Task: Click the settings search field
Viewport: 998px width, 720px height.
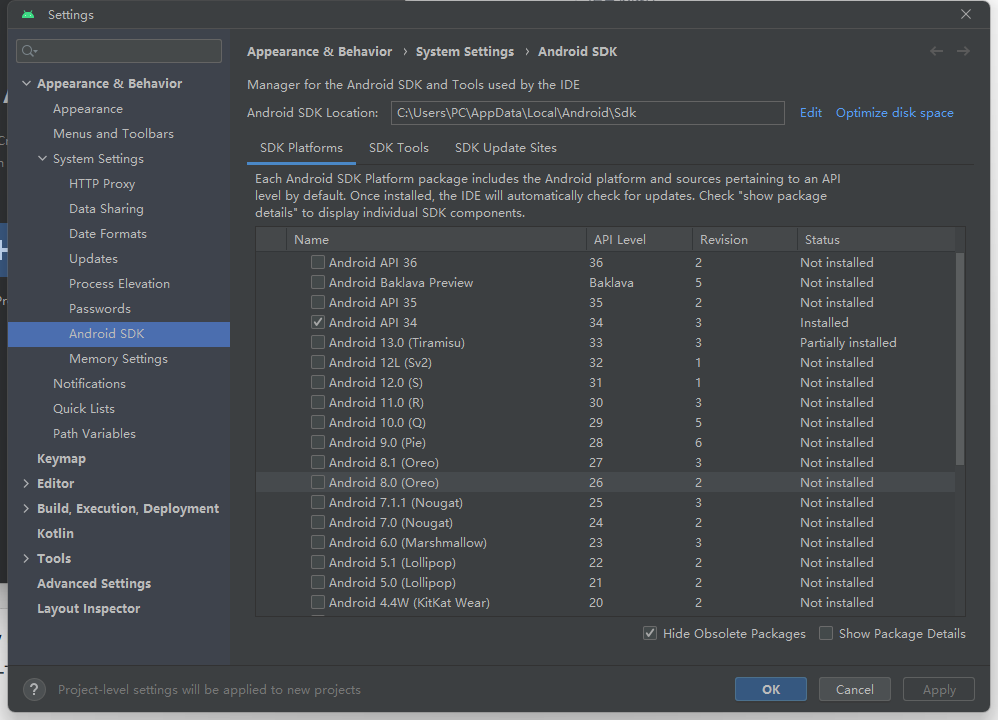Action: click(119, 51)
